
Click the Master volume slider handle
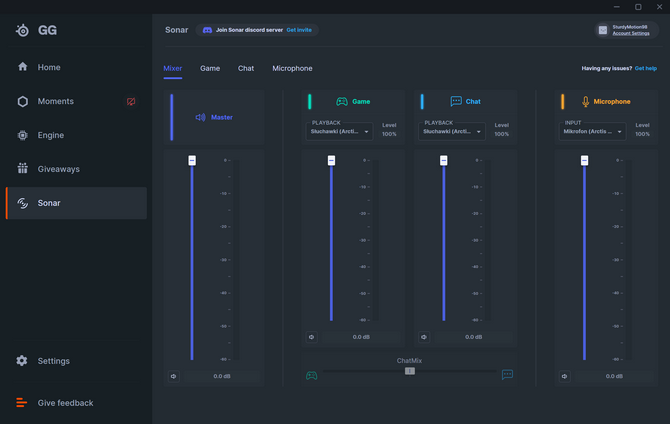(192, 160)
